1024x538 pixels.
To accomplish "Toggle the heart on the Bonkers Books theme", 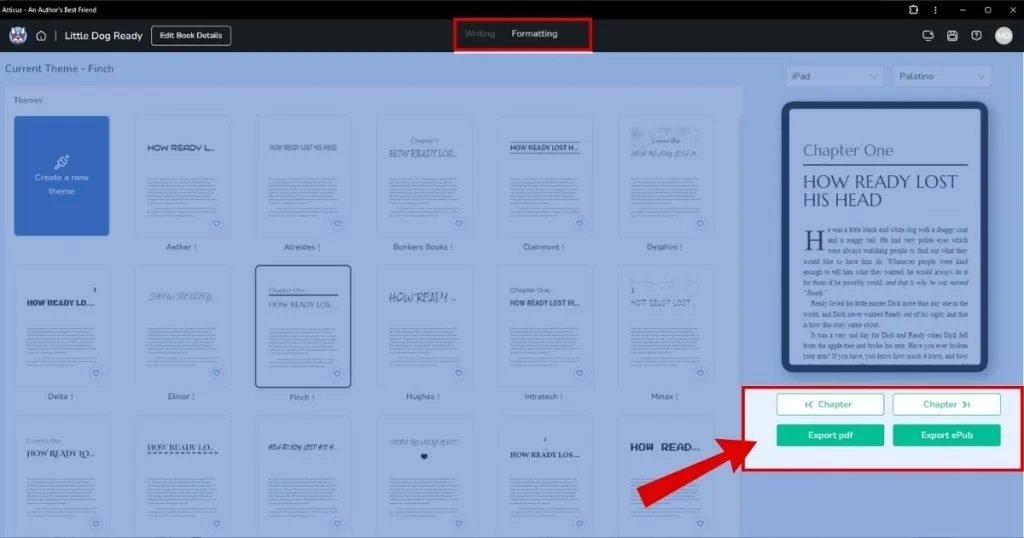I will tap(458, 223).
